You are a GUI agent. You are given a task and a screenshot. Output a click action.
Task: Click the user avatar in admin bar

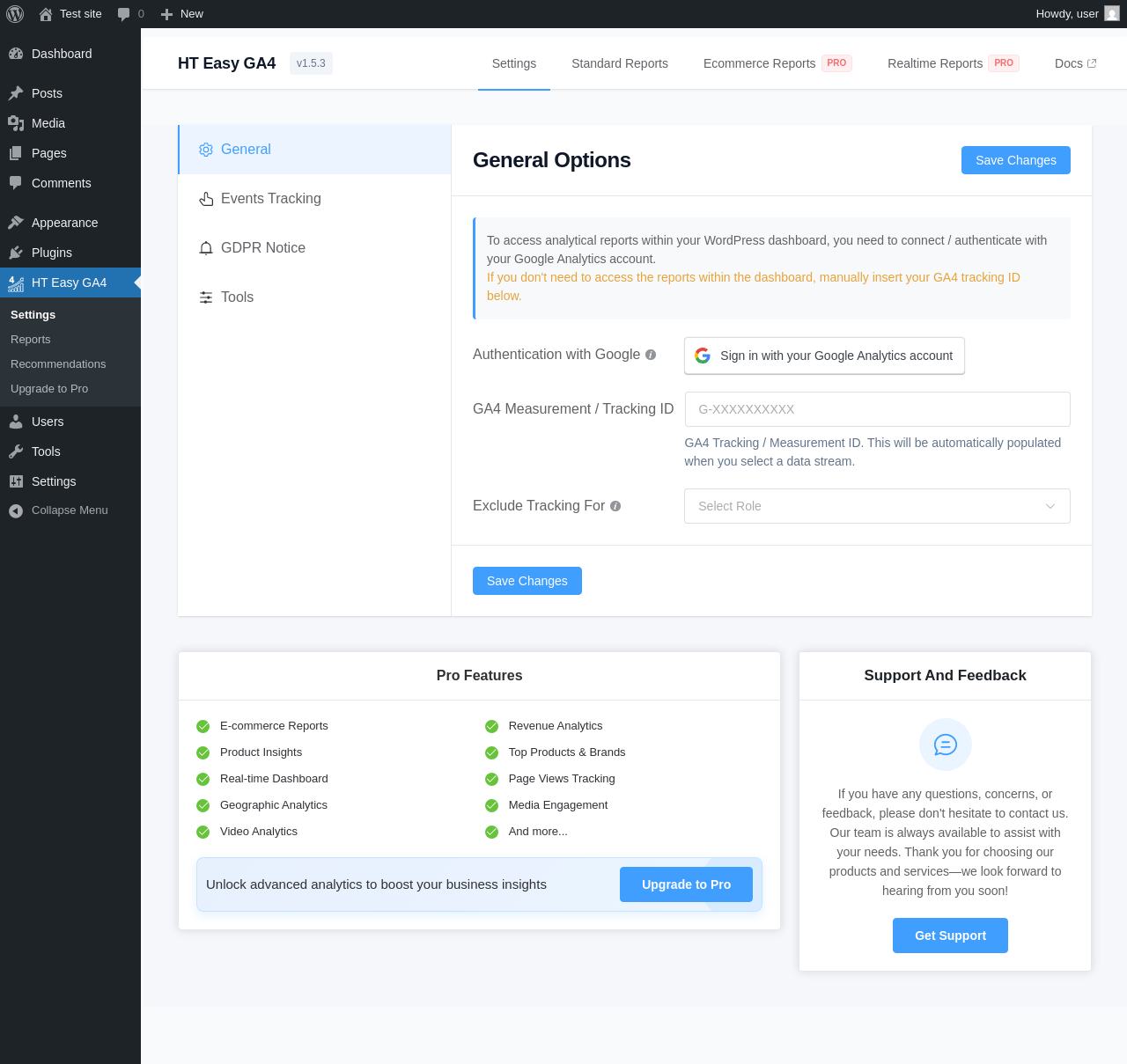1112,14
